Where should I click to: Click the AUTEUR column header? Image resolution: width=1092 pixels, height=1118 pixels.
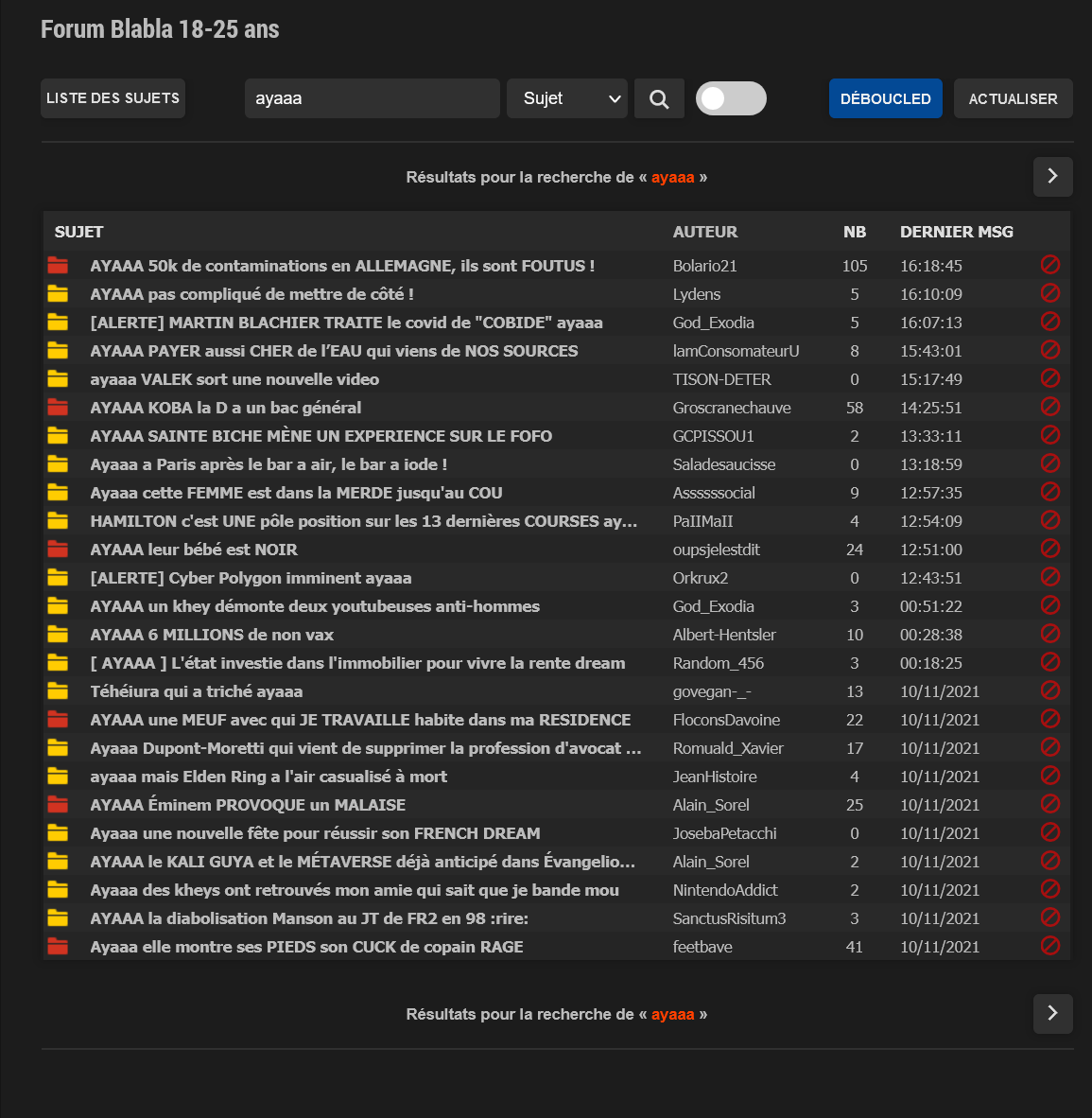click(x=705, y=232)
